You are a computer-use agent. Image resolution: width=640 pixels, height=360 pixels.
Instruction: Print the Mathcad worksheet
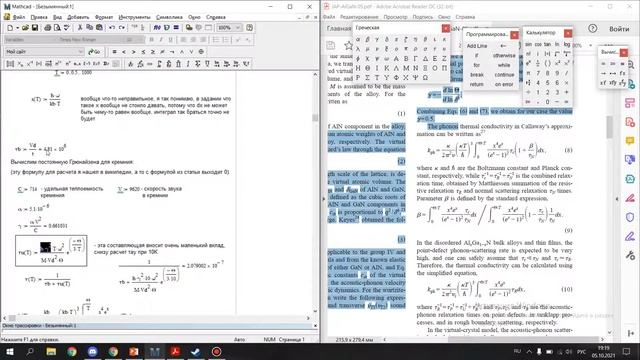click(48, 28)
